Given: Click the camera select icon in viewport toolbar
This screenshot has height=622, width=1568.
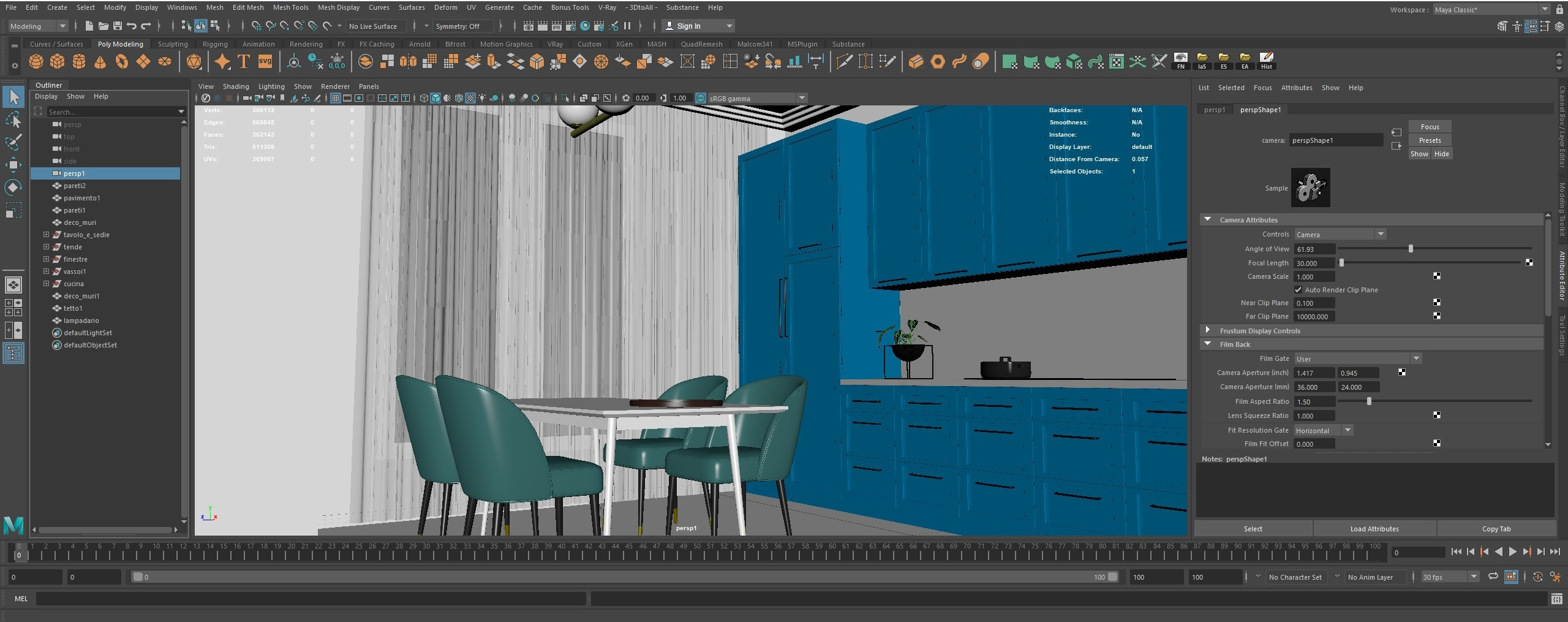Looking at the screenshot, I should [246, 98].
